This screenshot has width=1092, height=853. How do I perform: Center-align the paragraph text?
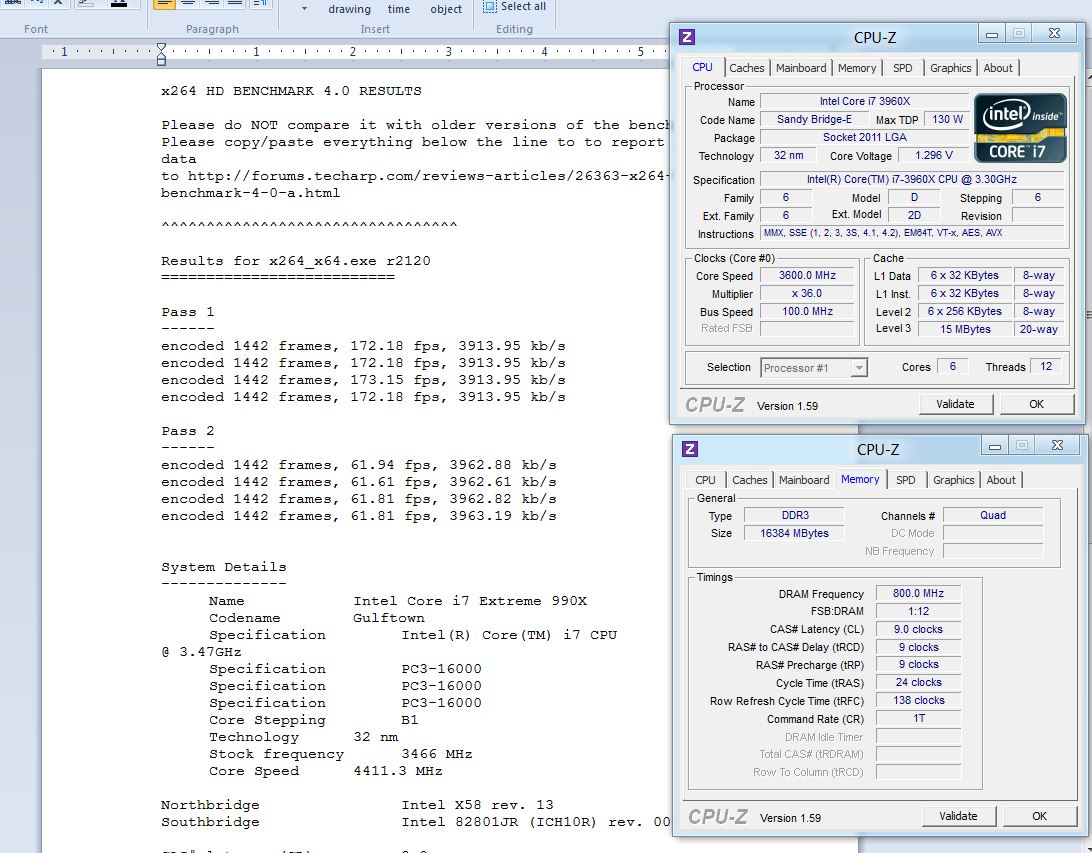pos(187,3)
